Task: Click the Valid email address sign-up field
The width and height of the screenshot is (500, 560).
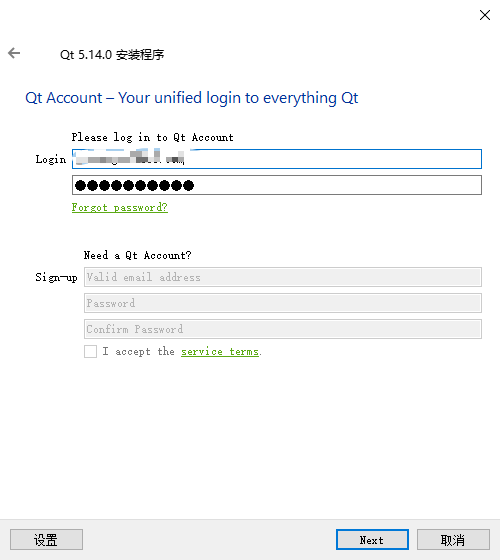Action: pyautogui.click(x=283, y=277)
